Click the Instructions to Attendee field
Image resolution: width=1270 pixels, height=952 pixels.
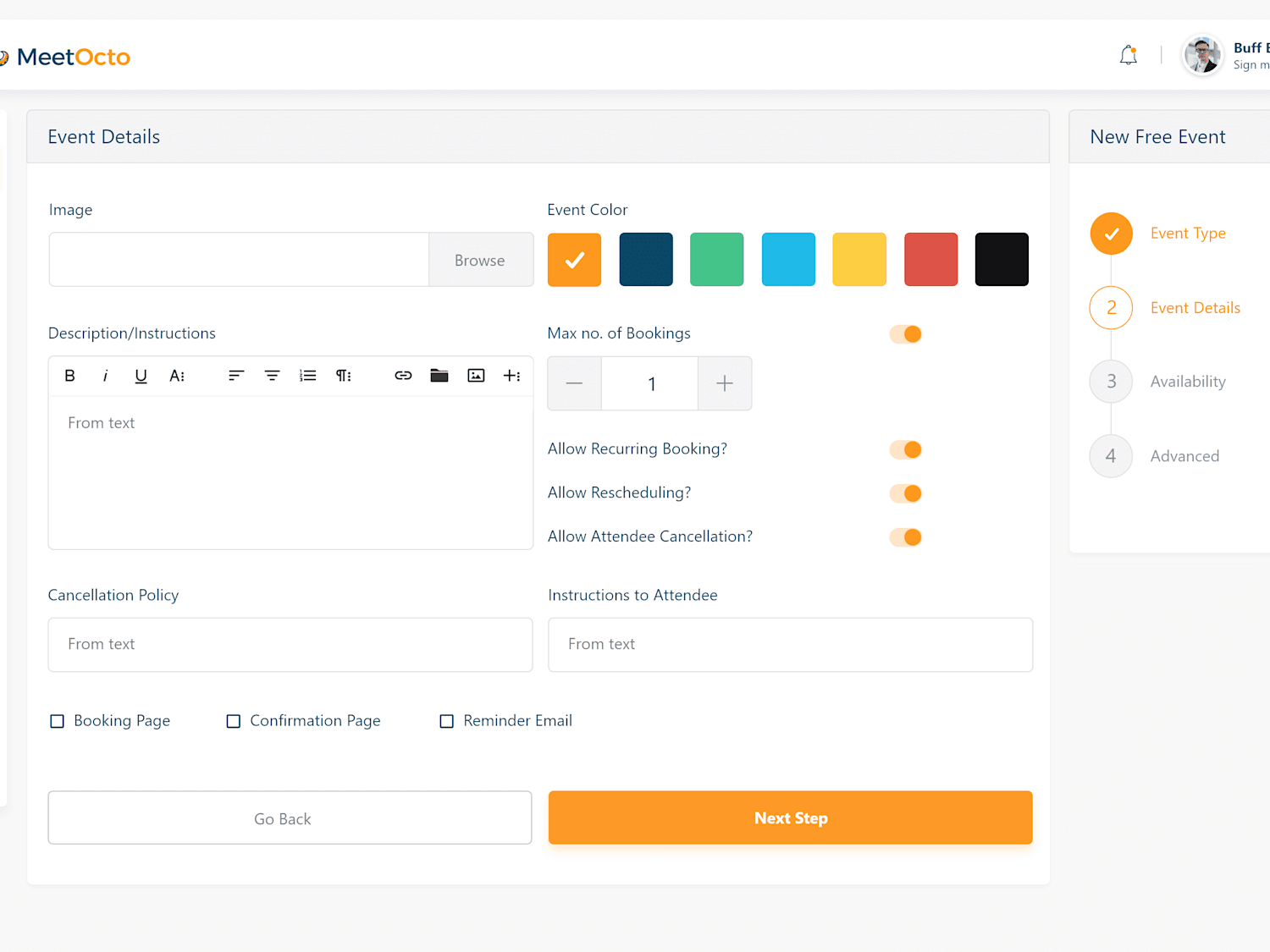click(790, 645)
